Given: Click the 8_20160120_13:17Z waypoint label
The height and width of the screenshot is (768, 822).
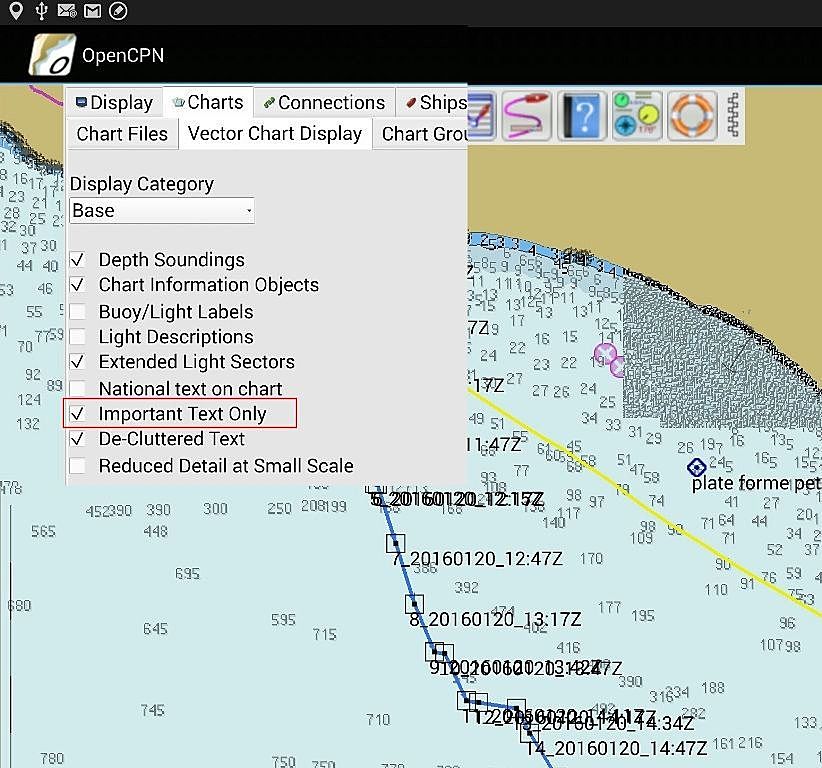Looking at the screenshot, I should pos(495,620).
